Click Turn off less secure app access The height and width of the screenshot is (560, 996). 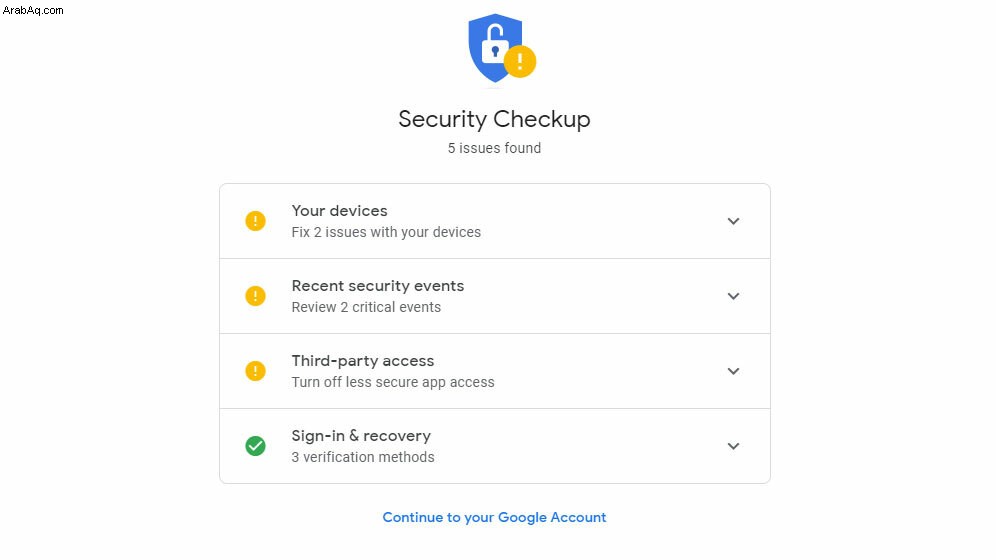(x=393, y=382)
